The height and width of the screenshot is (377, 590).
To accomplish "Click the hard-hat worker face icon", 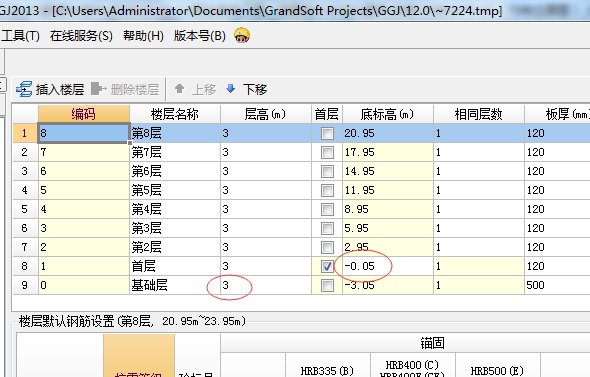I will [x=242, y=35].
